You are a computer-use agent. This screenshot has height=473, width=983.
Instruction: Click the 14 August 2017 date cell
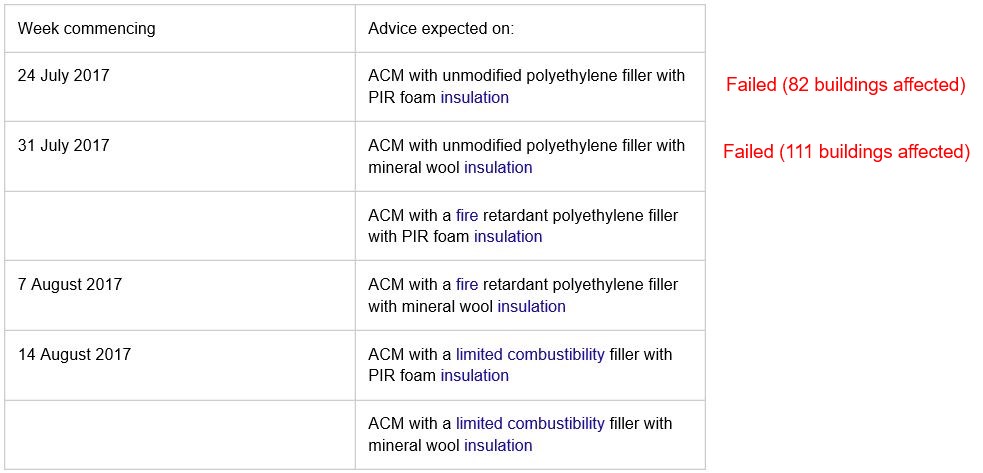coord(180,365)
